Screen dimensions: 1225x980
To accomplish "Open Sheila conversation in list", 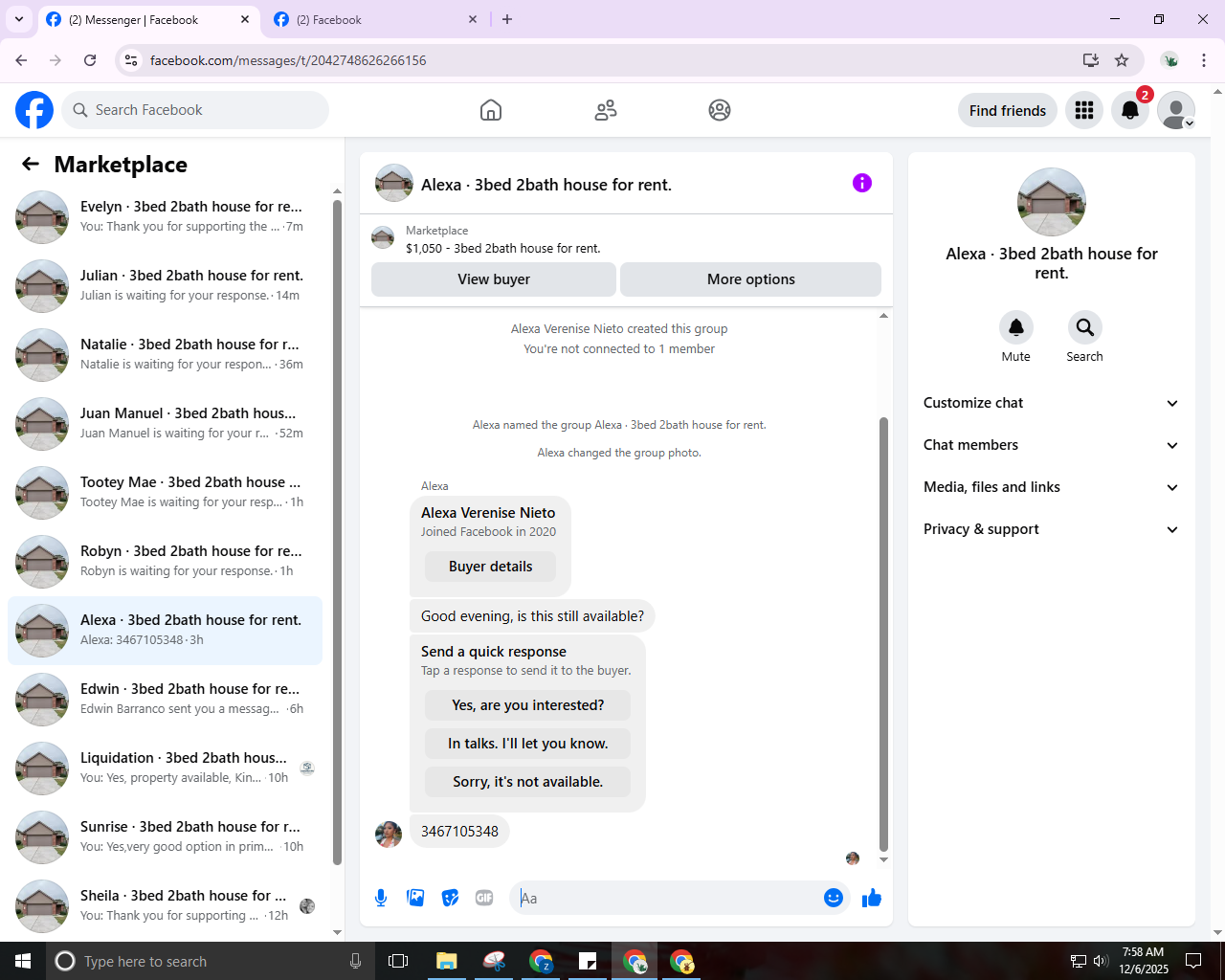I will (165, 906).
